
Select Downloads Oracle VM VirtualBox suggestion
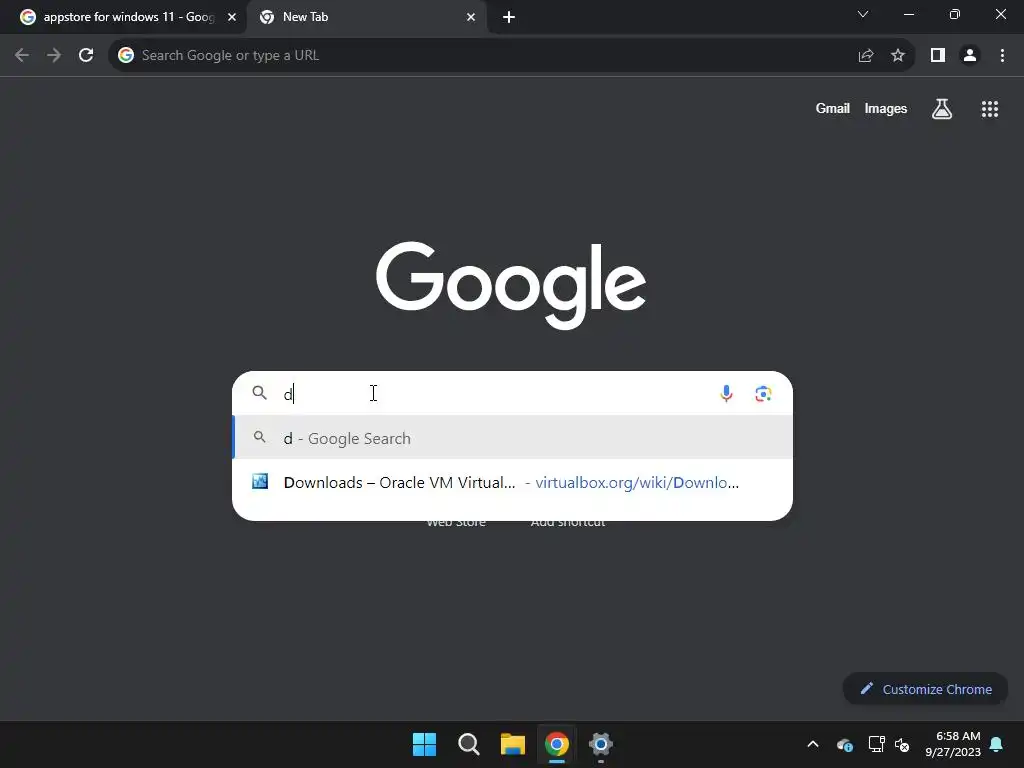[x=513, y=482]
